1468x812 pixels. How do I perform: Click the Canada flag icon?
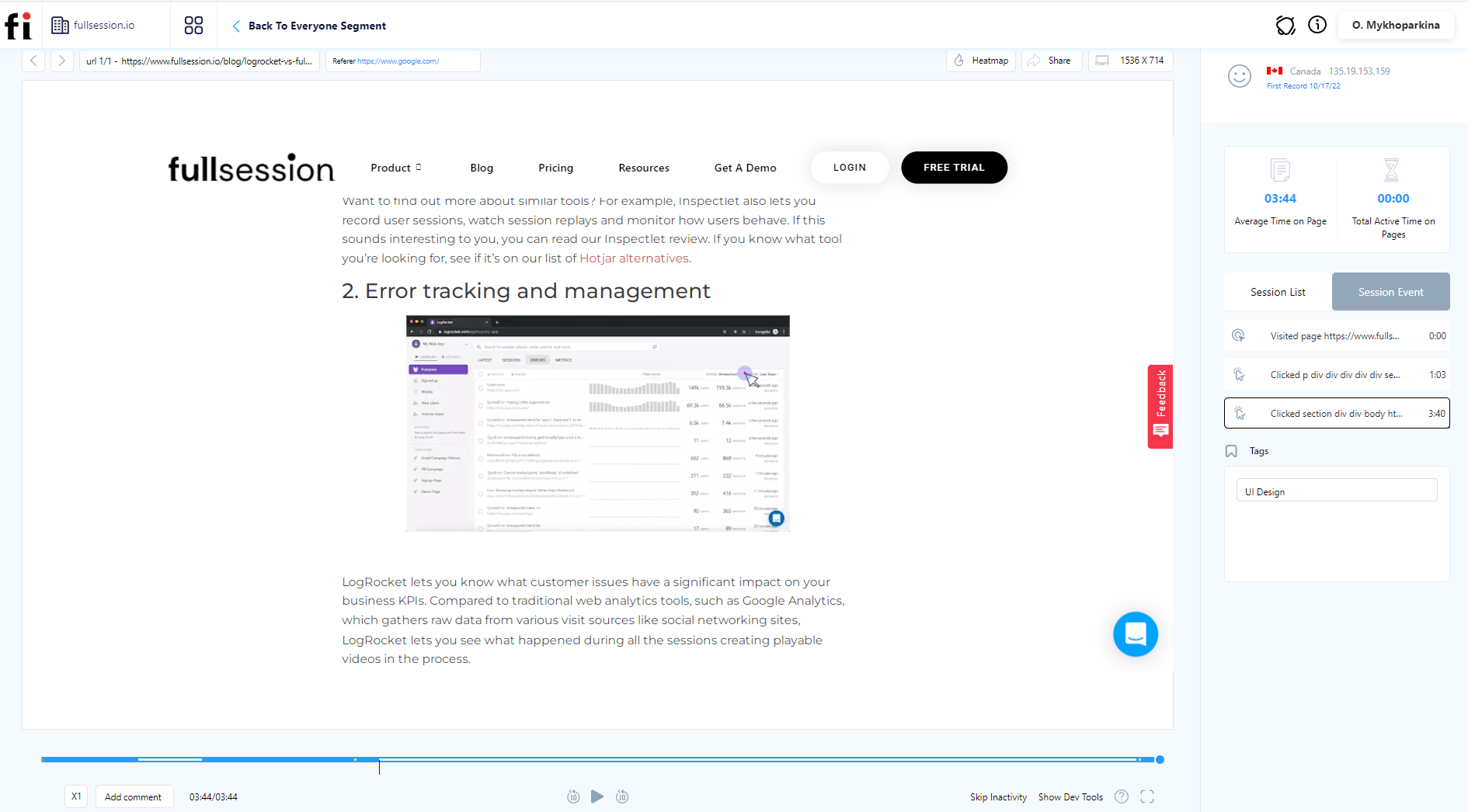[x=1275, y=71]
